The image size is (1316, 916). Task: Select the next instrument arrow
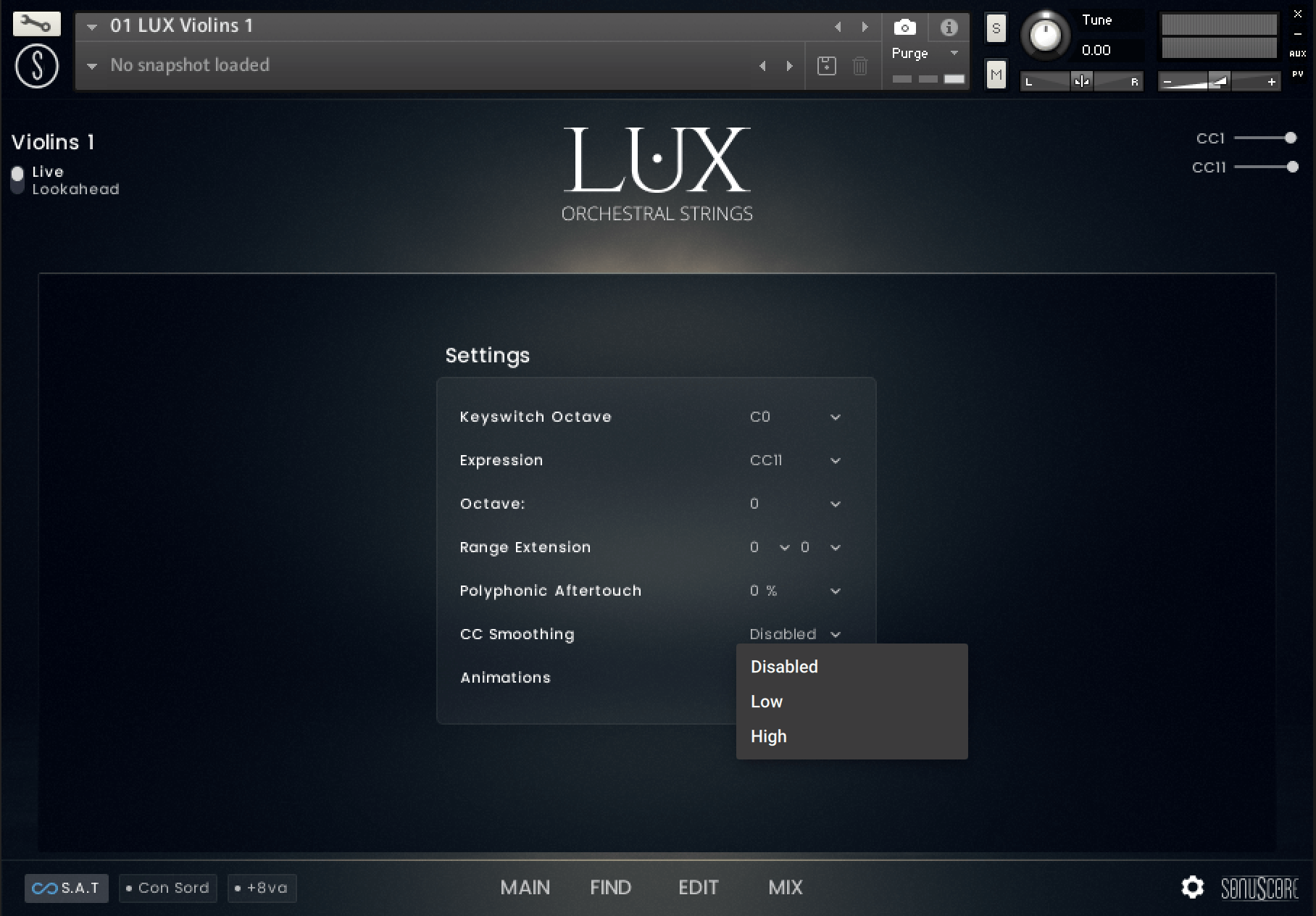click(865, 27)
